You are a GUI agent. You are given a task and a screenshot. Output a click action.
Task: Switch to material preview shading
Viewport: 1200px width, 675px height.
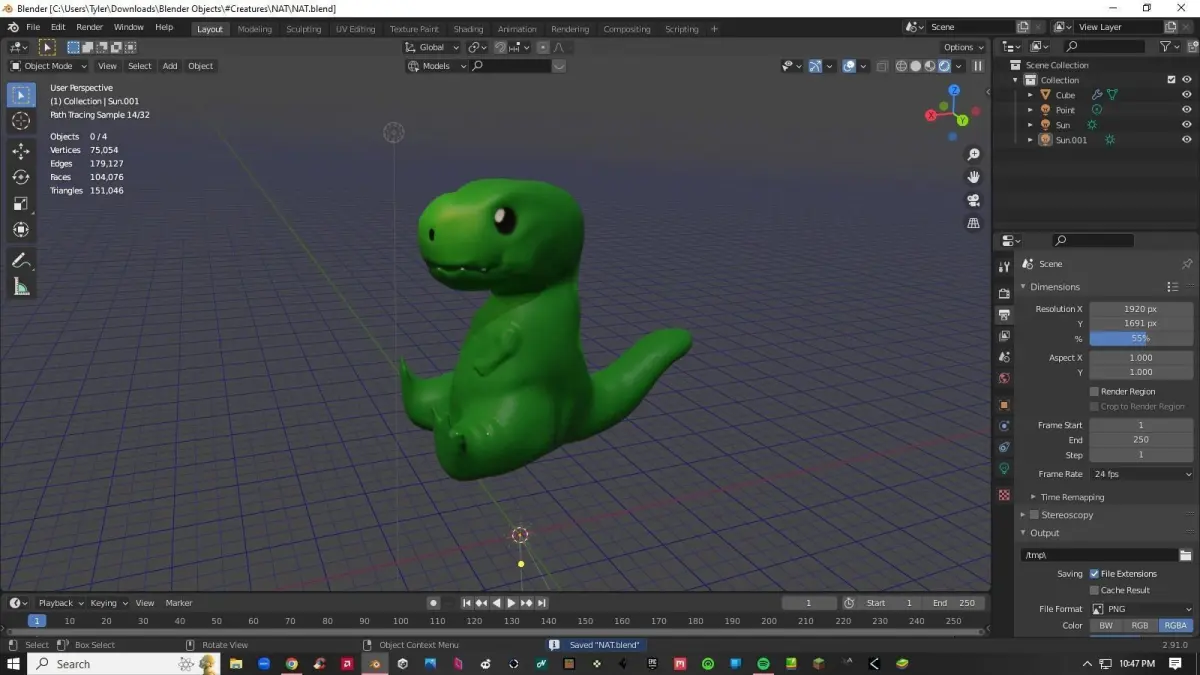coord(930,66)
